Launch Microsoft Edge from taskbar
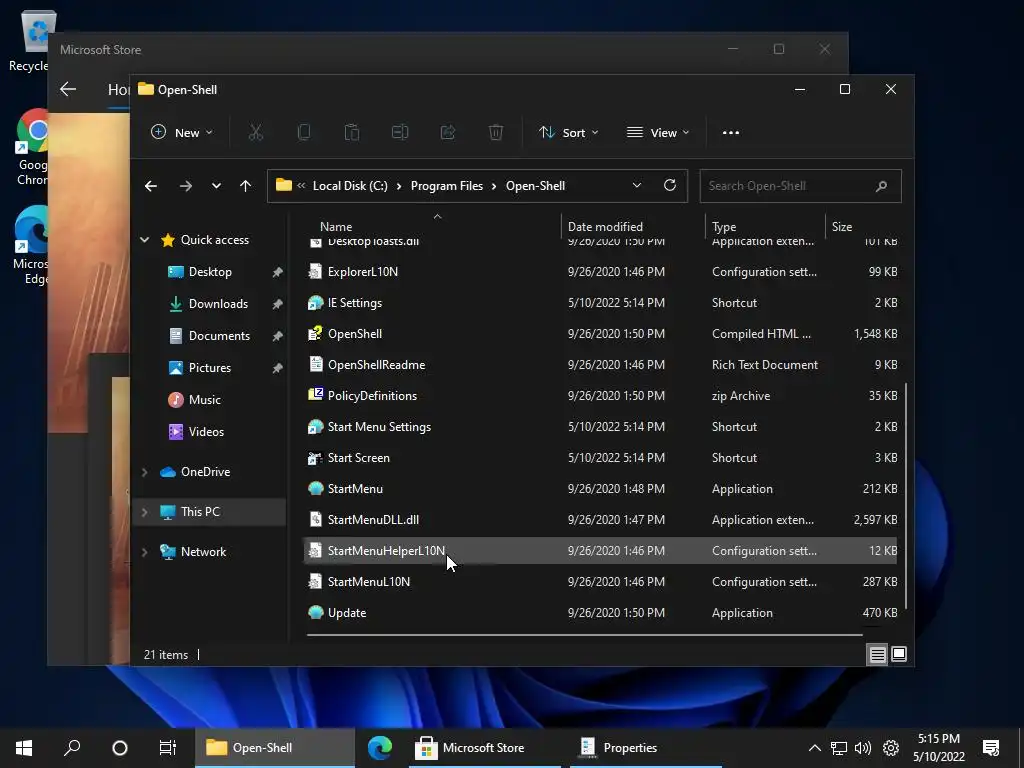This screenshot has width=1024, height=768. (379, 748)
